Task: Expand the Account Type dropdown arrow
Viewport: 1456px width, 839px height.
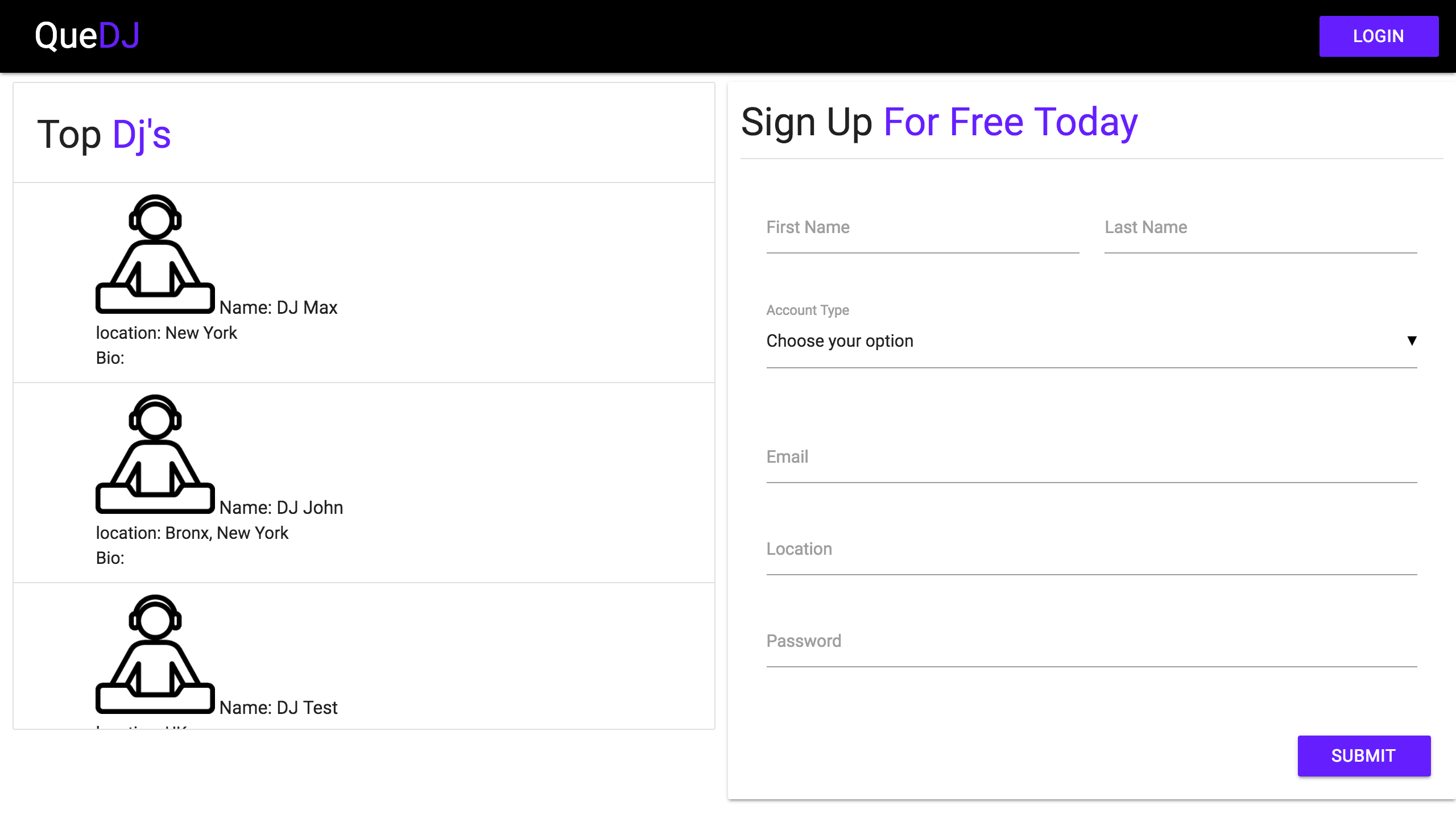Action: click(1411, 340)
